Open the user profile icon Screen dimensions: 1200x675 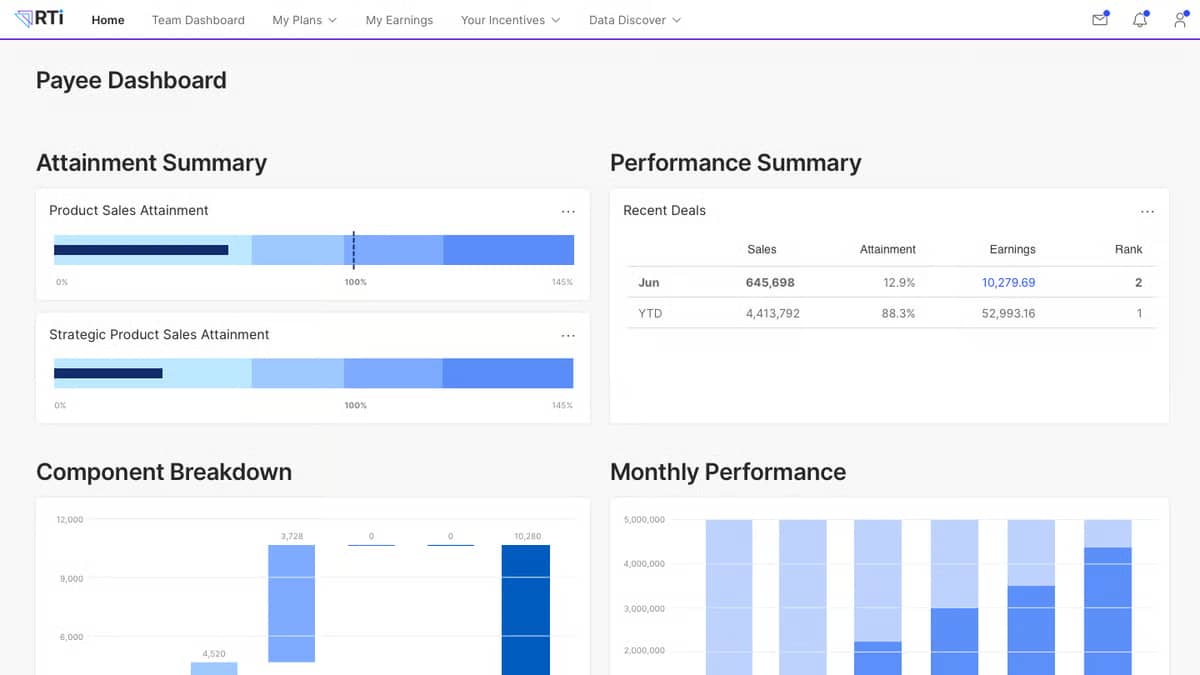click(1180, 20)
